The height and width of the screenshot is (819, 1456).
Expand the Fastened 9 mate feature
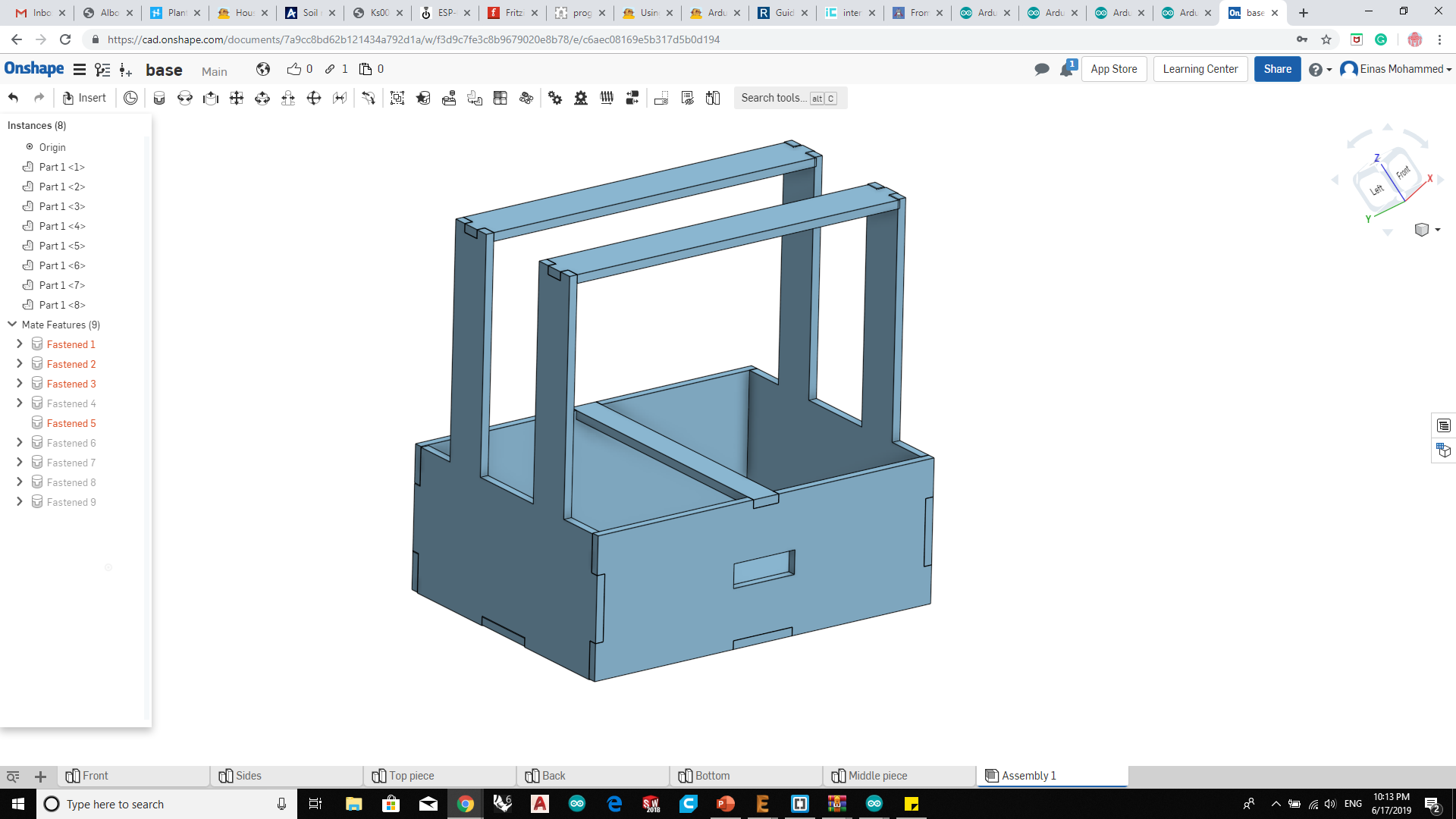20,502
